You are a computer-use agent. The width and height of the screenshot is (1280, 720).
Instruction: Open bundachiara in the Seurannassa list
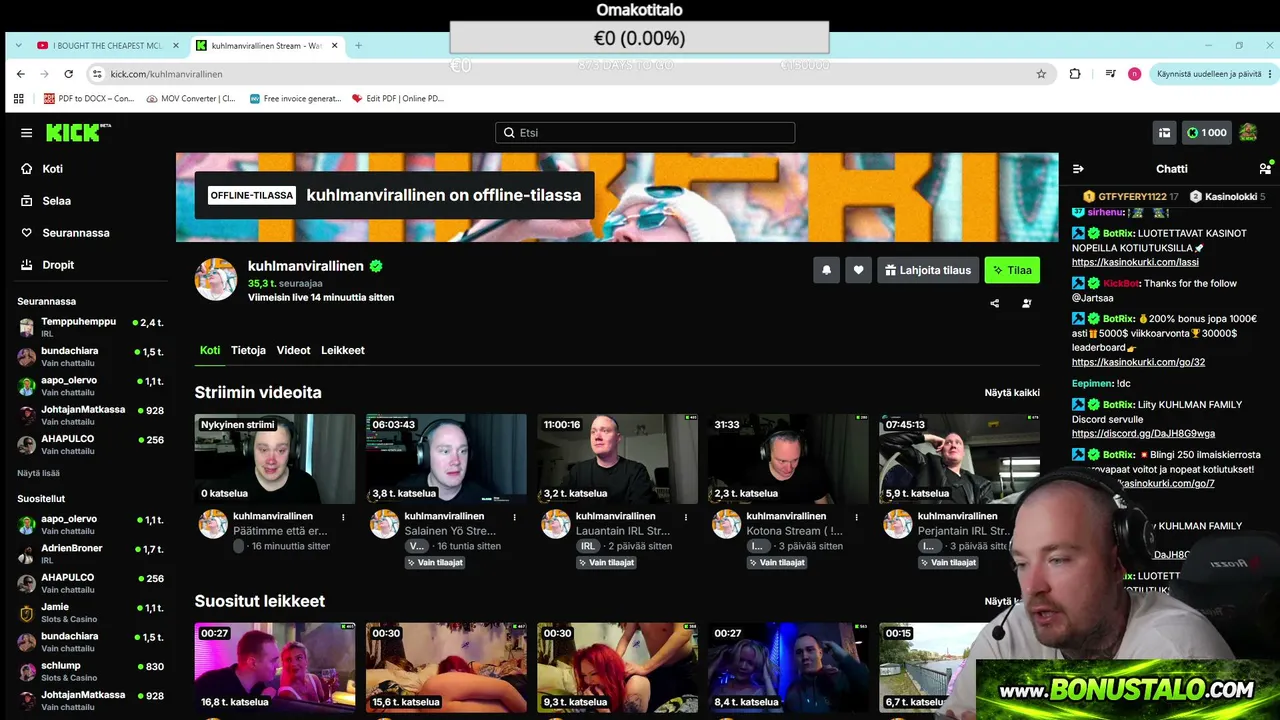(90, 357)
